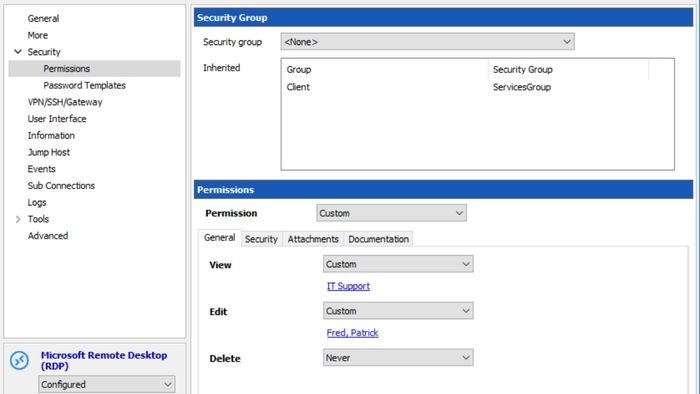Screen dimensions: 700x394
Task: Open the Delete permission dropdown
Action: [398, 358]
